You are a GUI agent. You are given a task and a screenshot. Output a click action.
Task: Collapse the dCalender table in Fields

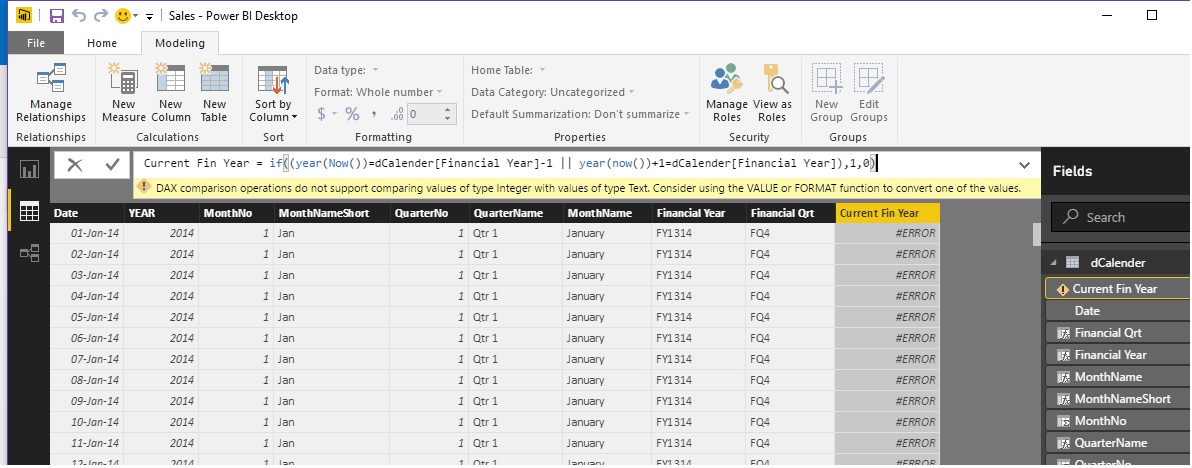1054,263
